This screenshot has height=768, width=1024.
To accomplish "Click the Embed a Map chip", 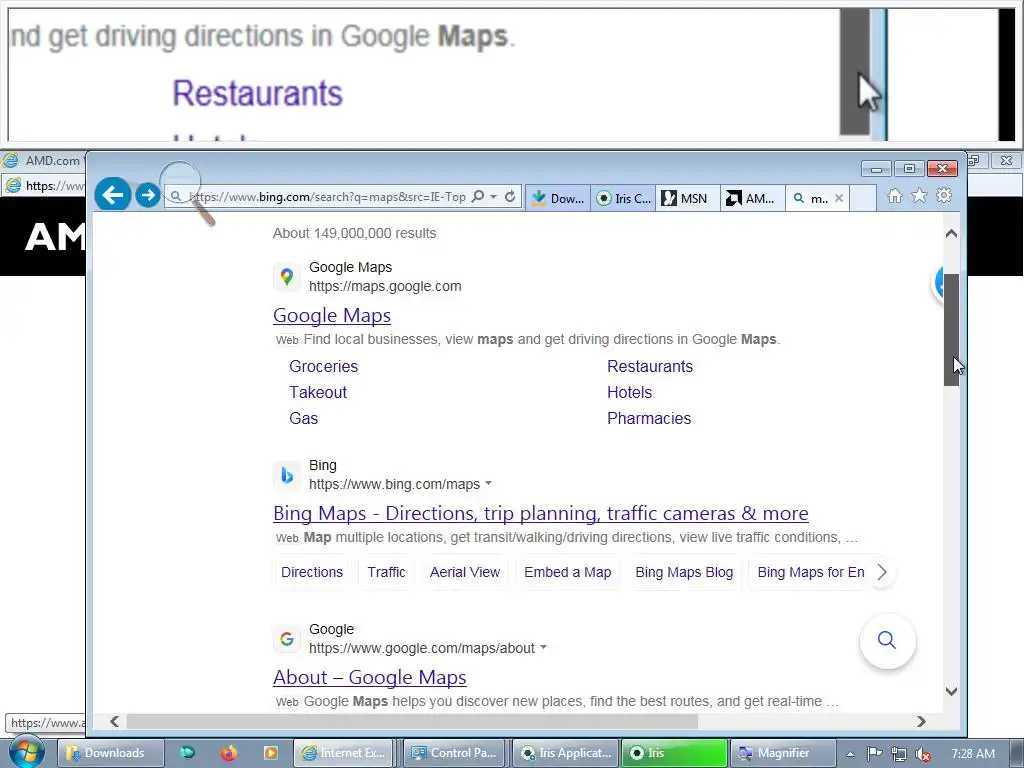I will [x=568, y=572].
